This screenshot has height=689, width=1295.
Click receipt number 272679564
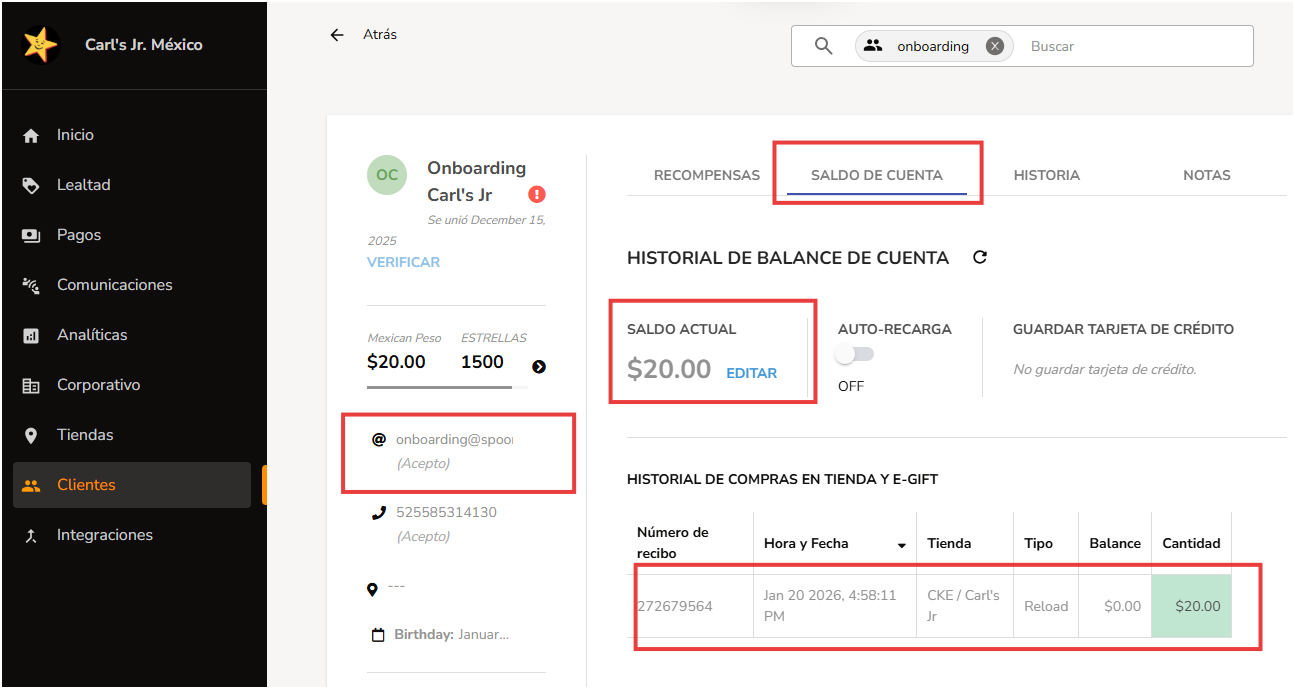(x=674, y=606)
